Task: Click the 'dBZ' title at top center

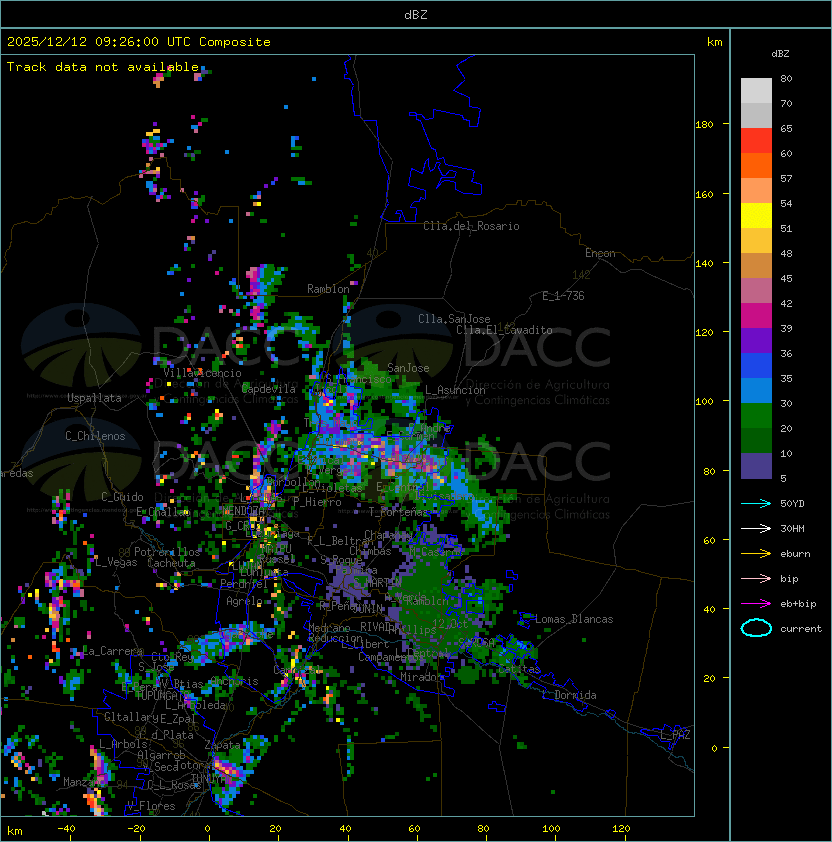Action: pyautogui.click(x=416, y=14)
